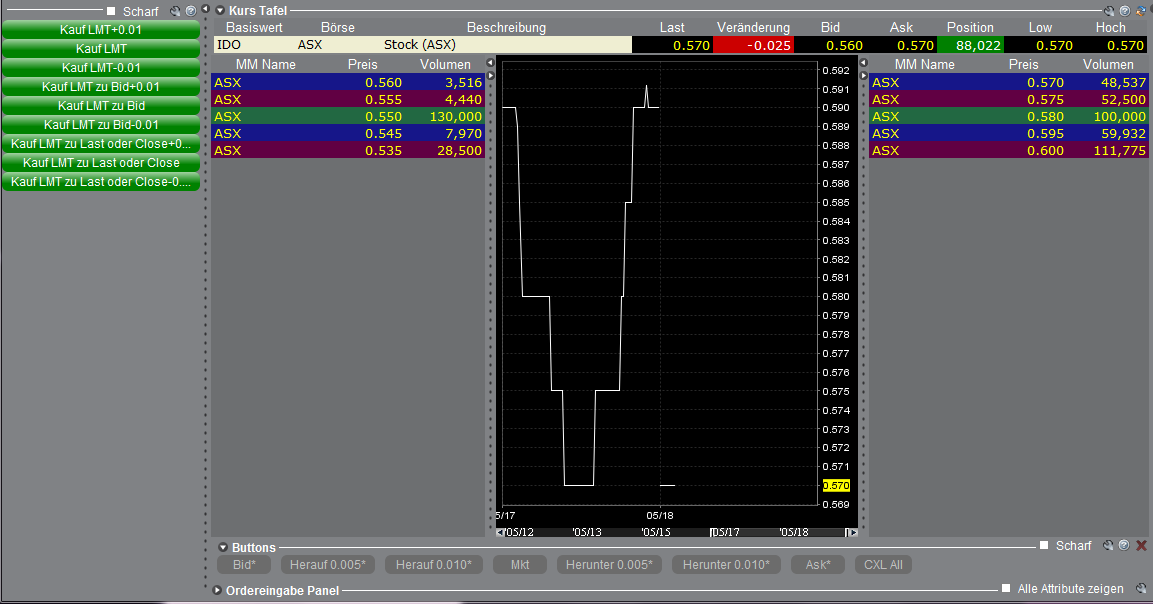Open Buttons panel configure wrench icon
The image size is (1153, 604).
pyautogui.click(x=1108, y=546)
